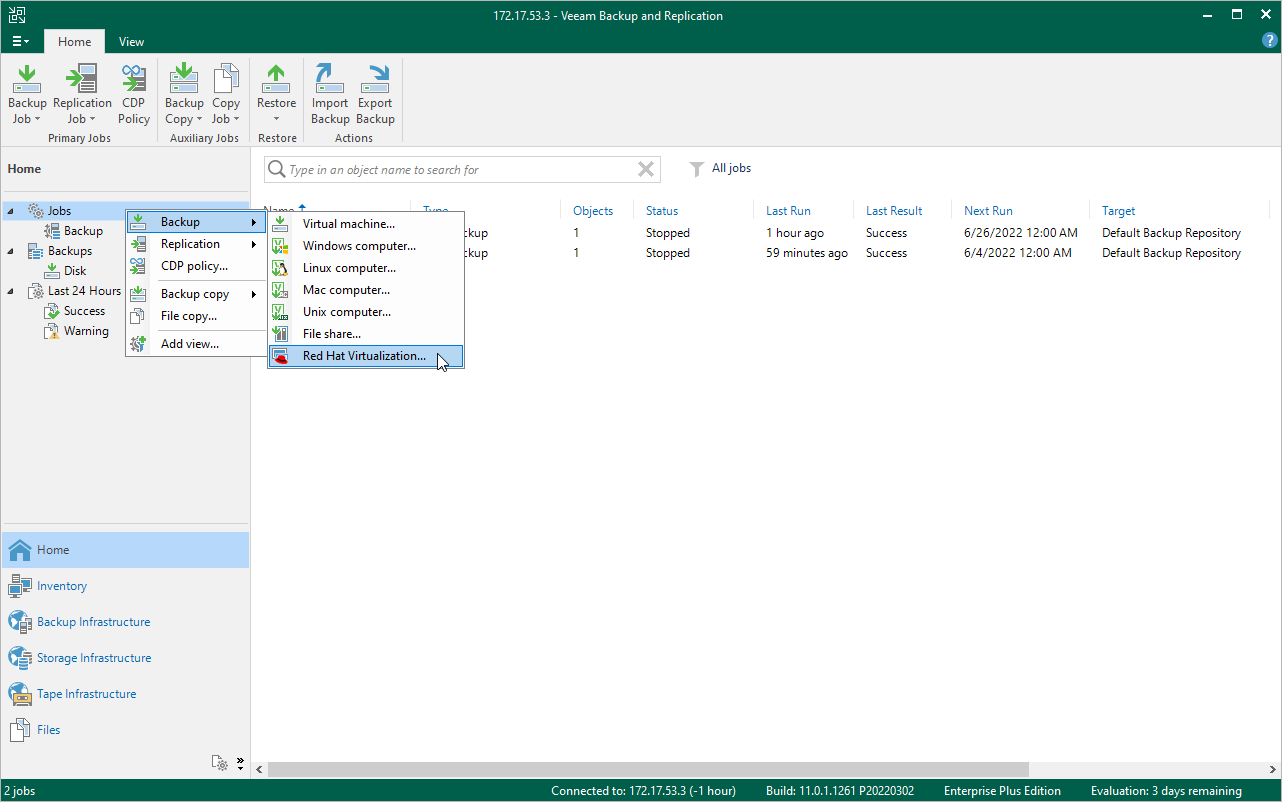Open the Files view
Image resolution: width=1282 pixels, height=802 pixels.
[49, 730]
